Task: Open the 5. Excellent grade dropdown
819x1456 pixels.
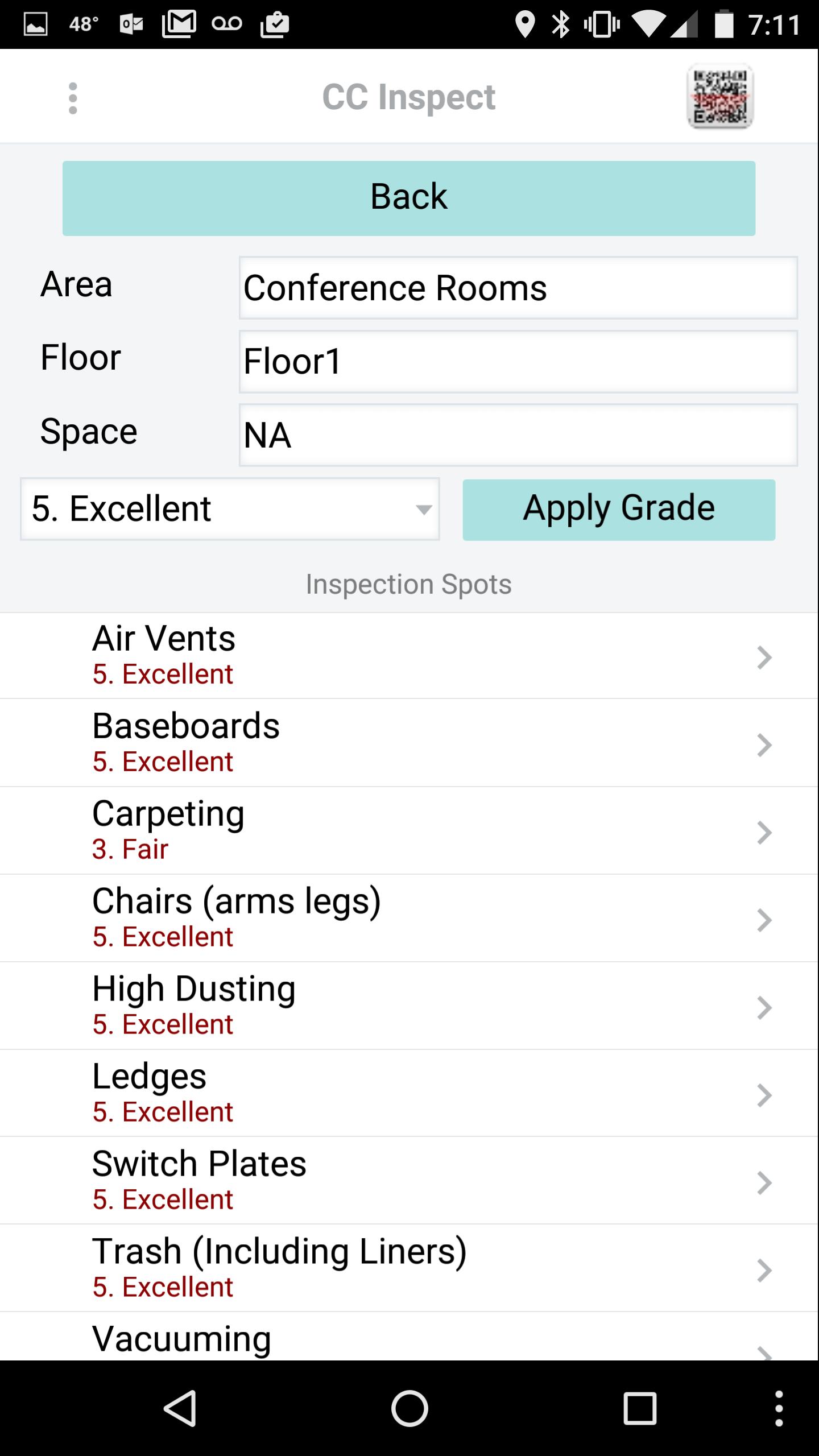Action: click(230, 509)
